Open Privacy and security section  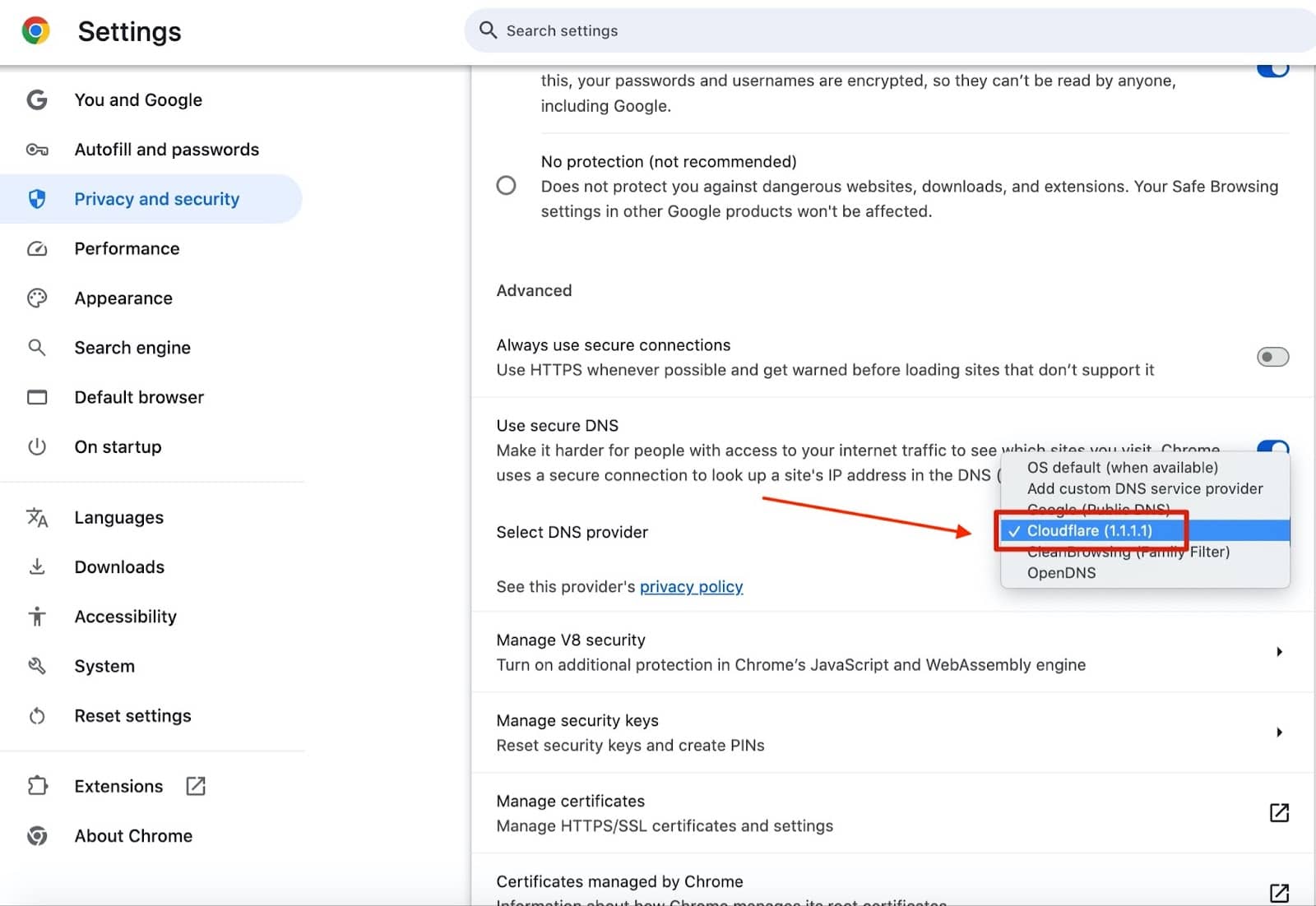click(156, 199)
